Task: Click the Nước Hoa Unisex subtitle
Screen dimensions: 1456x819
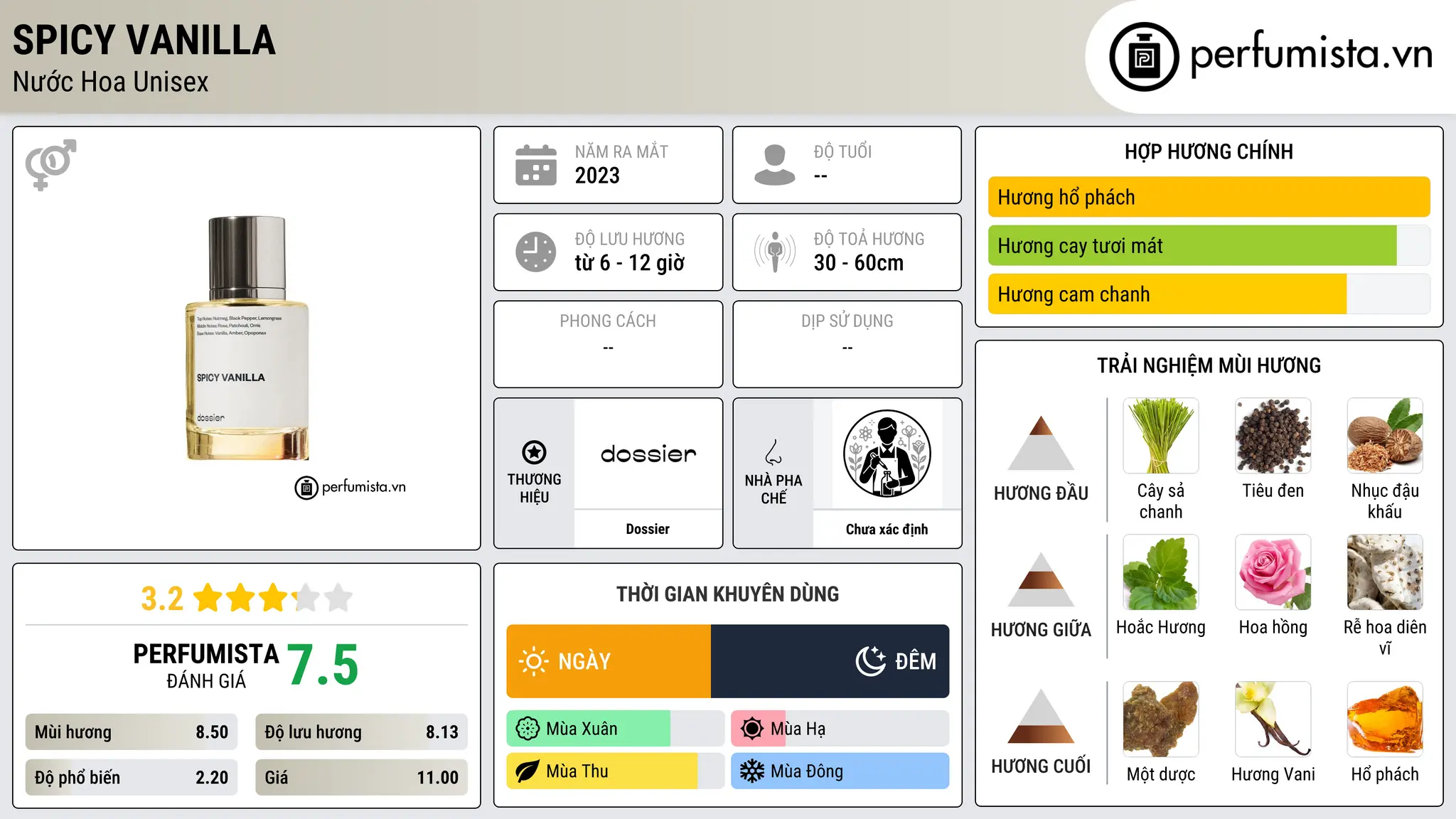Action: (x=111, y=82)
